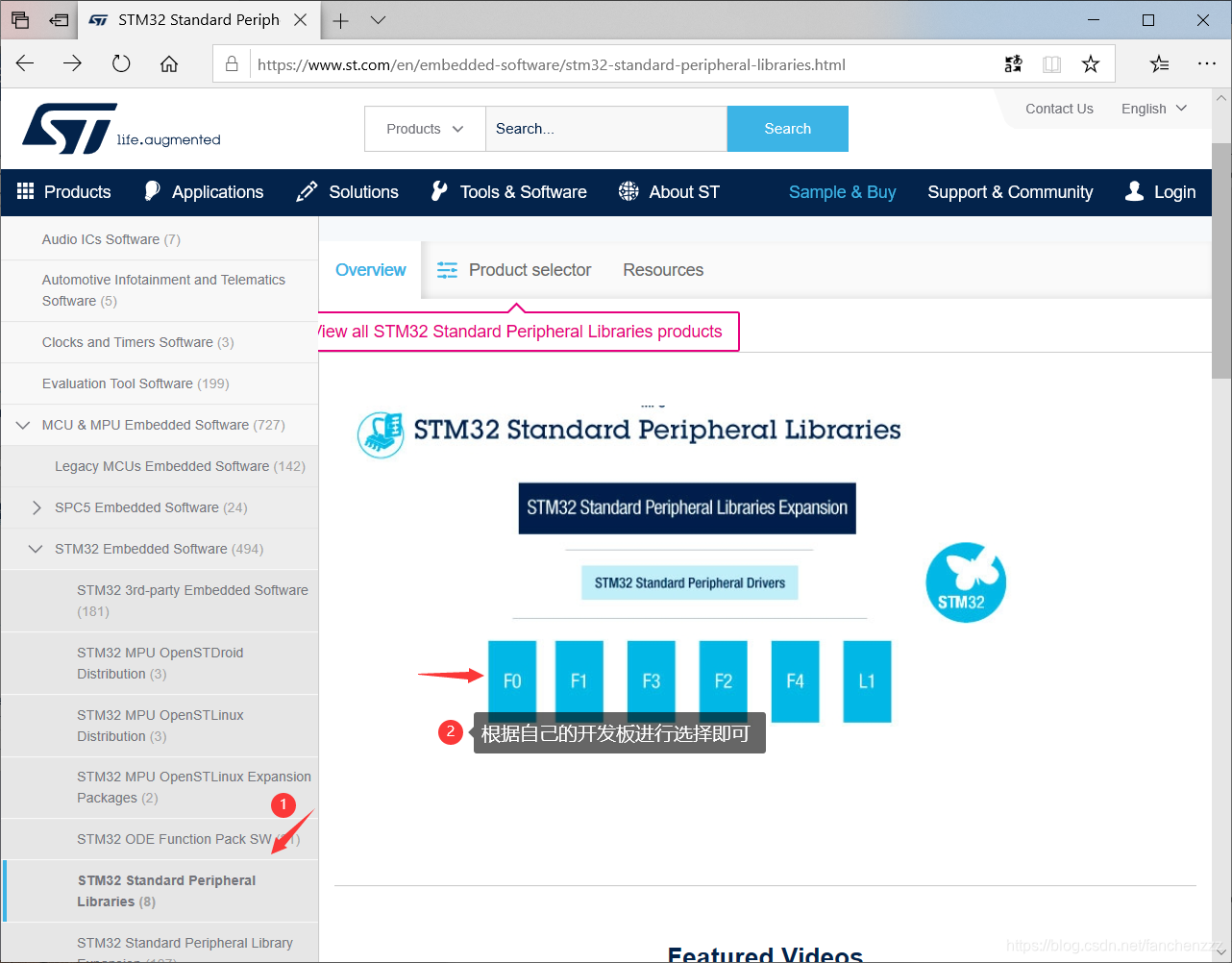Open the Tools & Software menu
1232x963 pixels.
tap(508, 192)
